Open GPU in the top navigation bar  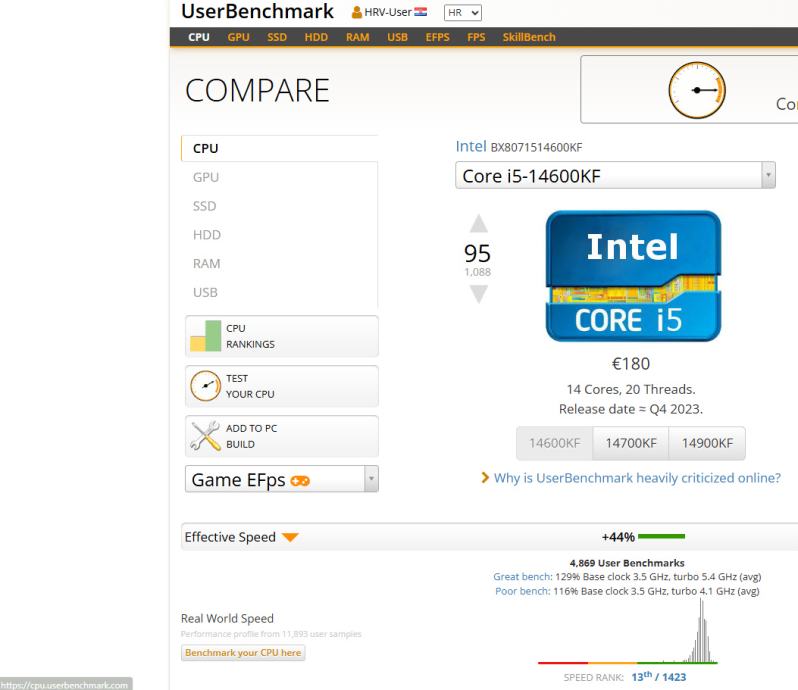pyautogui.click(x=238, y=37)
